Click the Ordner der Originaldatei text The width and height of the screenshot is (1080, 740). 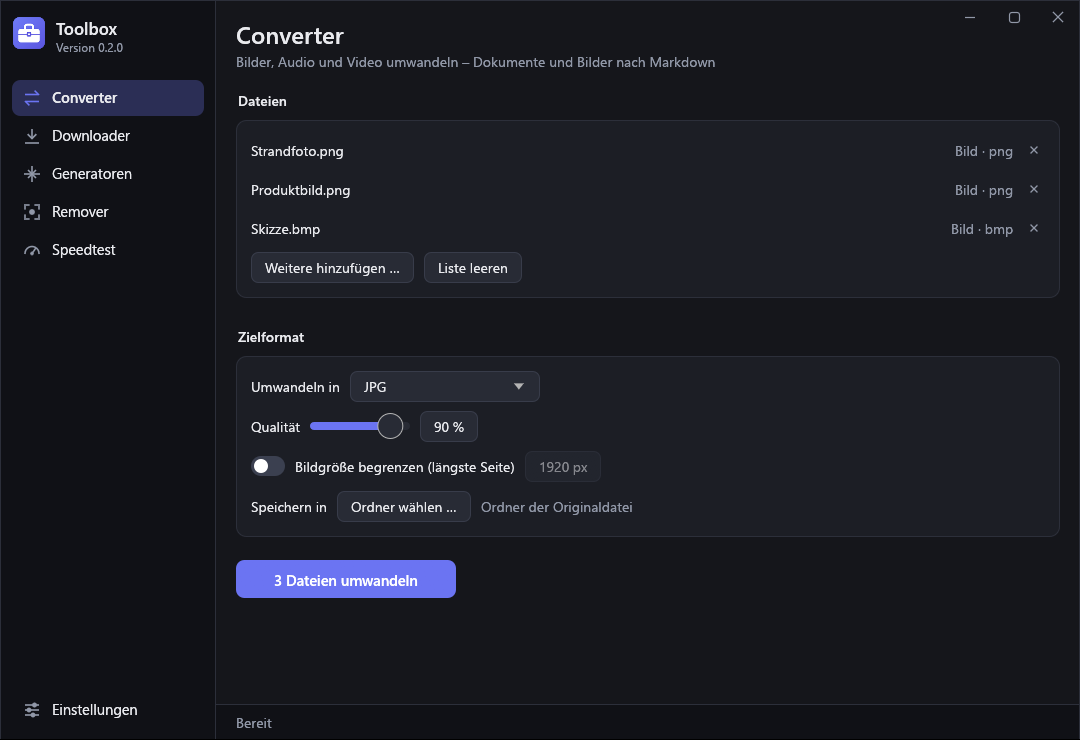coord(557,508)
